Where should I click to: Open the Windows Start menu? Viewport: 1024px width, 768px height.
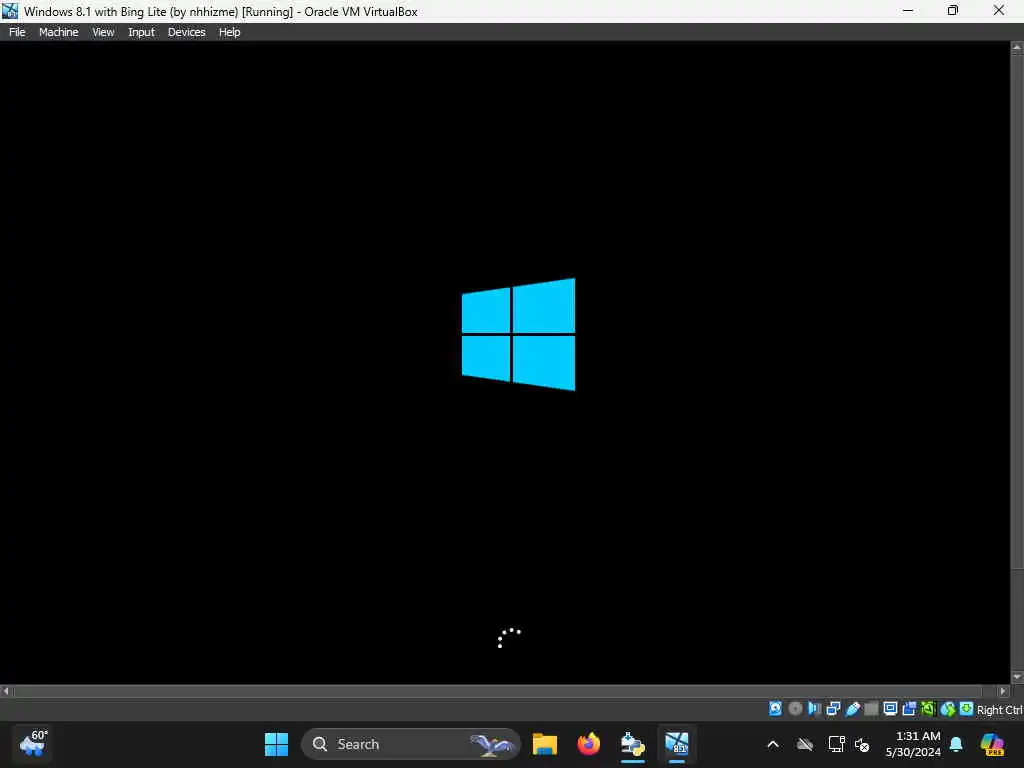point(276,744)
